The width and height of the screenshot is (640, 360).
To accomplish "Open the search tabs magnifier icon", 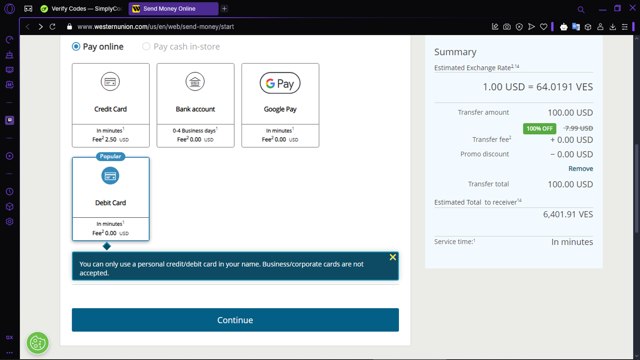I will (581, 9).
